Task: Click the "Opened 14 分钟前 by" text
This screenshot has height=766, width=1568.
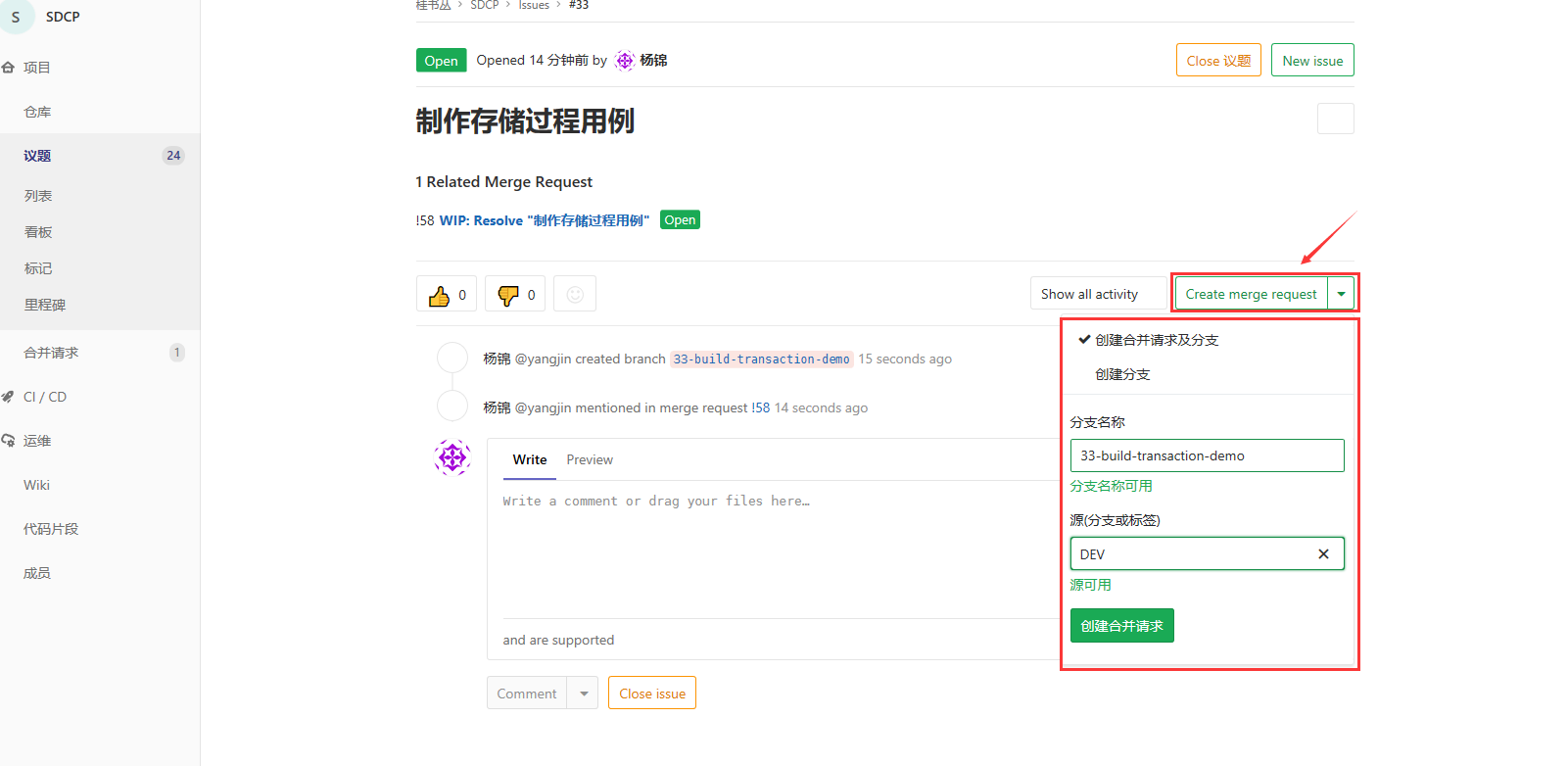Action: (542, 61)
